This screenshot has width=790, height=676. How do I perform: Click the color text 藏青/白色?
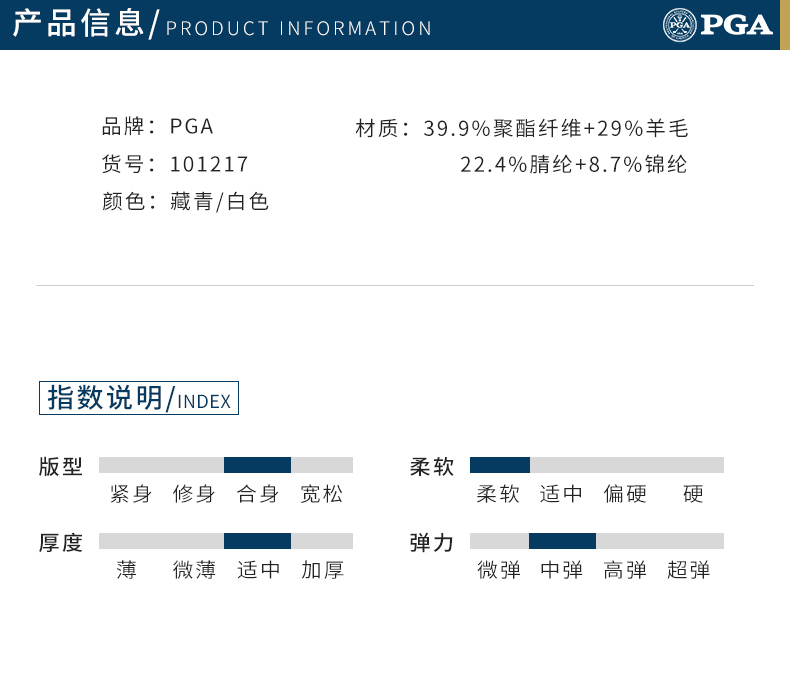coord(219,201)
